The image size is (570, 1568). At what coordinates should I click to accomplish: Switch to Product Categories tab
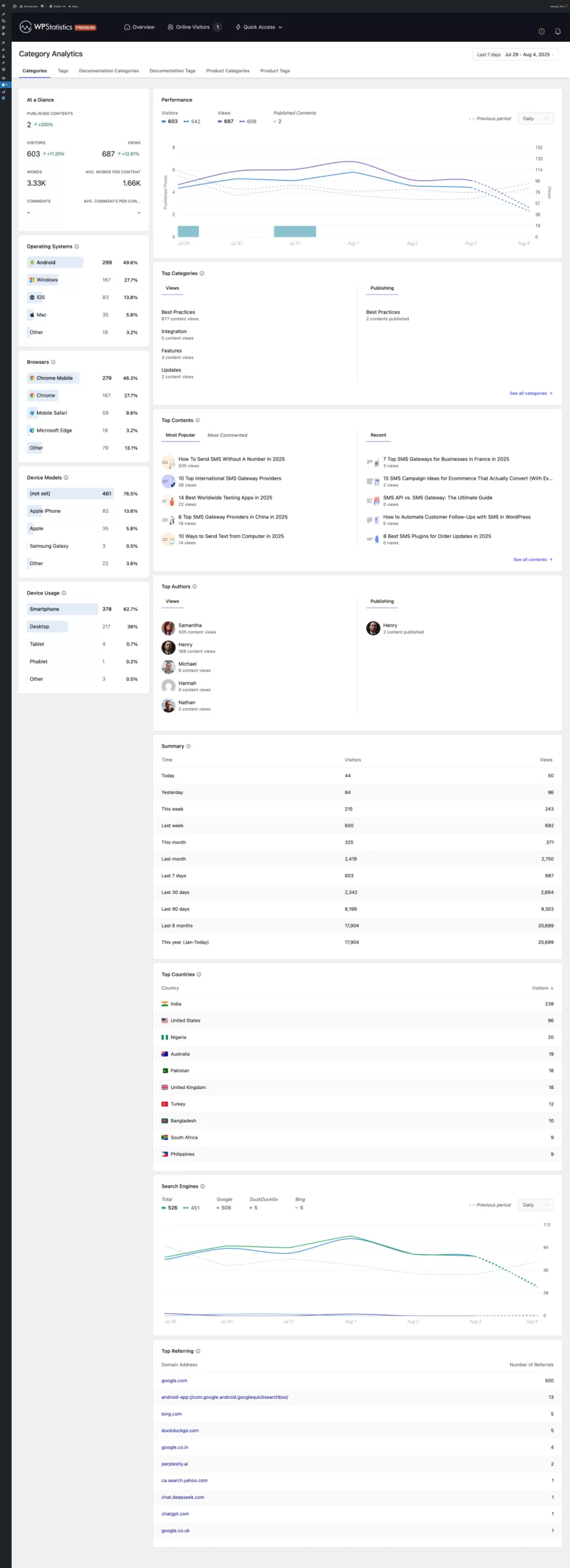click(x=228, y=71)
